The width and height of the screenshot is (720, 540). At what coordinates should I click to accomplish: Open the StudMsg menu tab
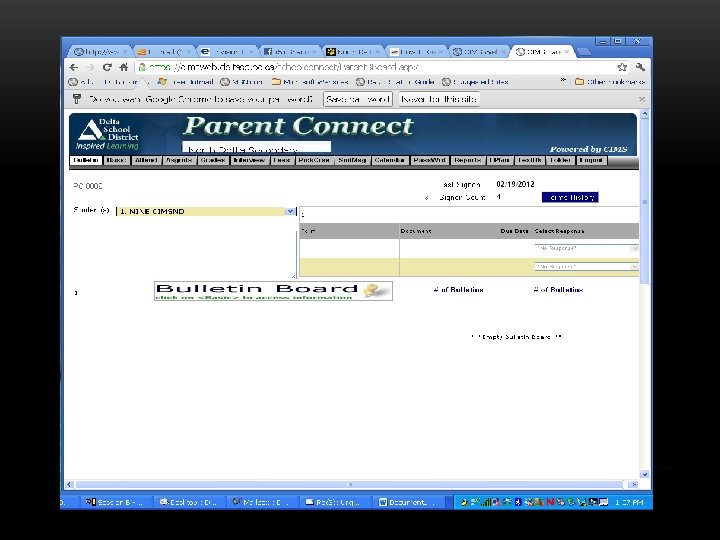[x=352, y=160]
